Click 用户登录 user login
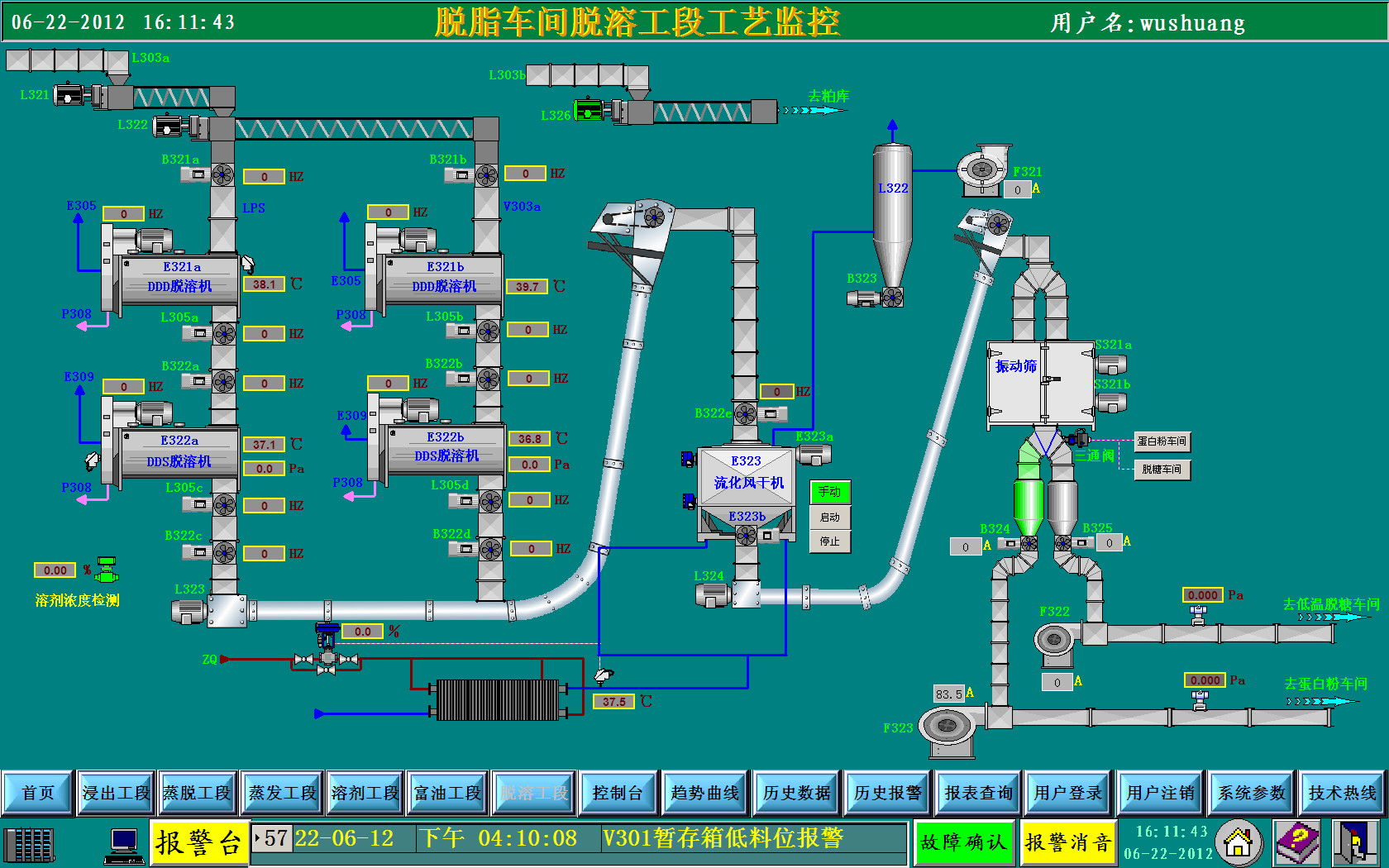 tap(1068, 793)
